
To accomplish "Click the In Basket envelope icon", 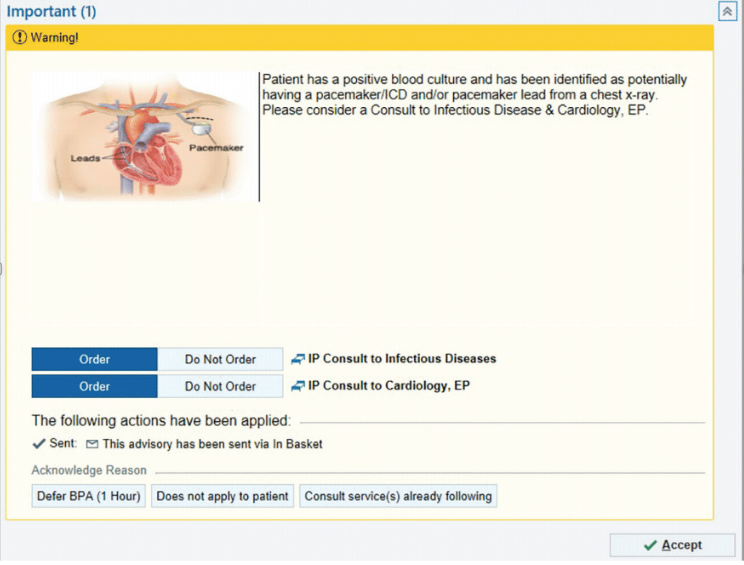I will [92, 444].
